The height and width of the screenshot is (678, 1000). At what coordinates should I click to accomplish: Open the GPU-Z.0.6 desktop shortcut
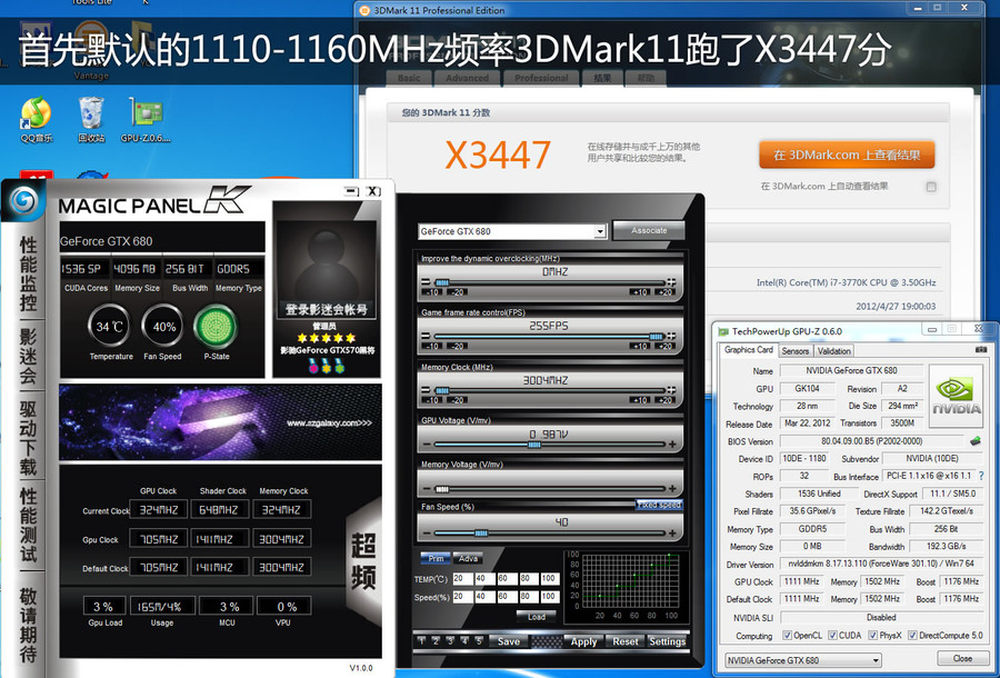tap(145, 120)
